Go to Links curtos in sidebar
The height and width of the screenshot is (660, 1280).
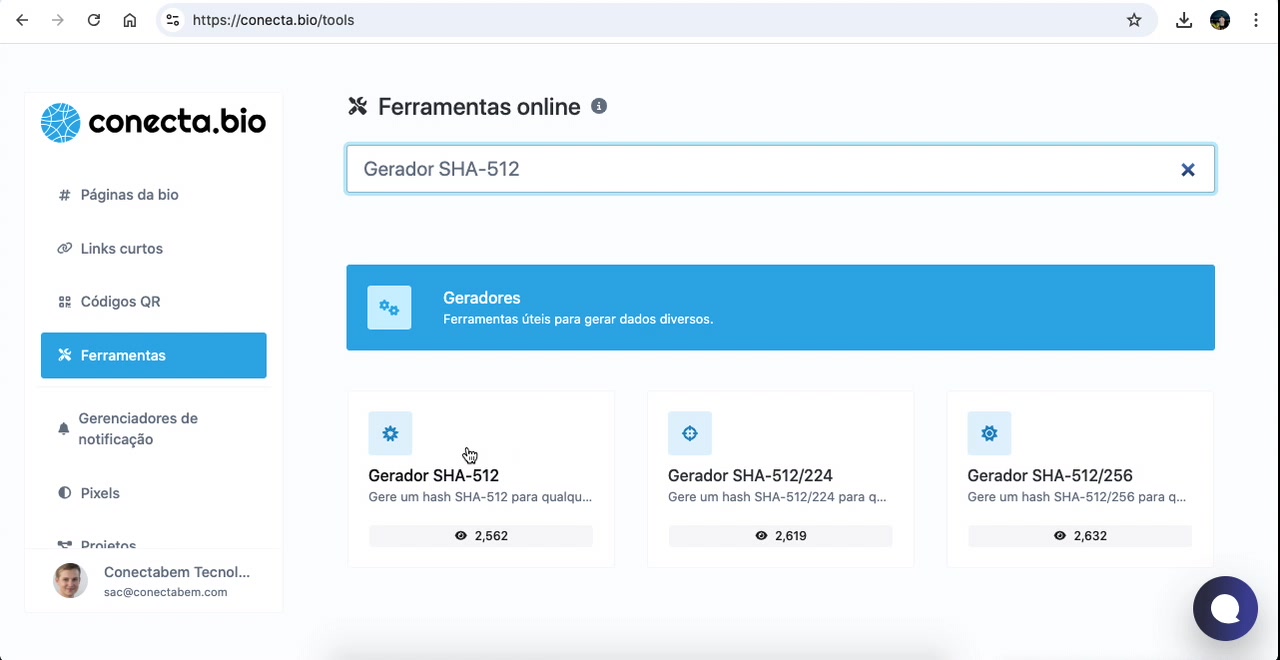point(121,248)
